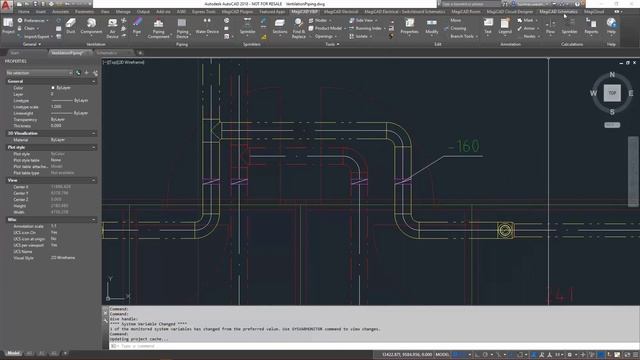
Task: Open MagiCAD Help
Action: coord(611,26)
